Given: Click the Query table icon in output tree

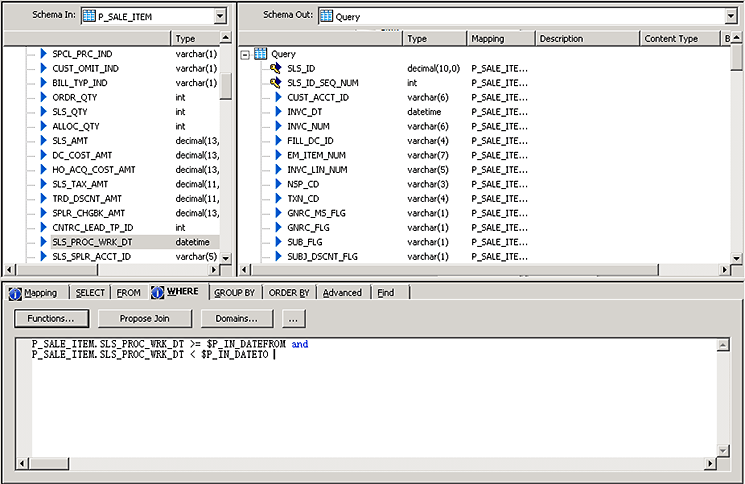Looking at the screenshot, I should click(260, 53).
